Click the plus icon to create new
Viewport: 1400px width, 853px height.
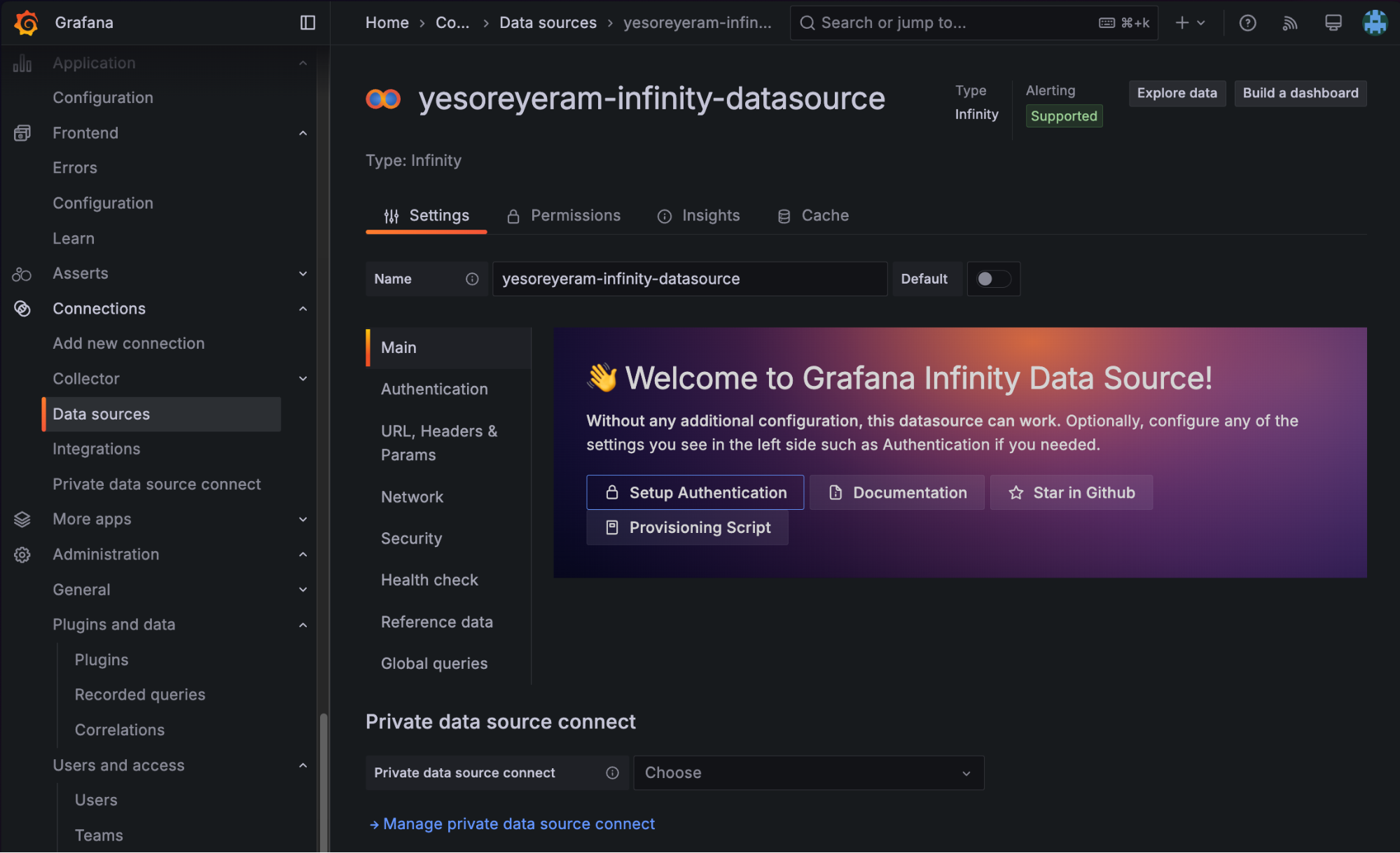[x=1182, y=22]
